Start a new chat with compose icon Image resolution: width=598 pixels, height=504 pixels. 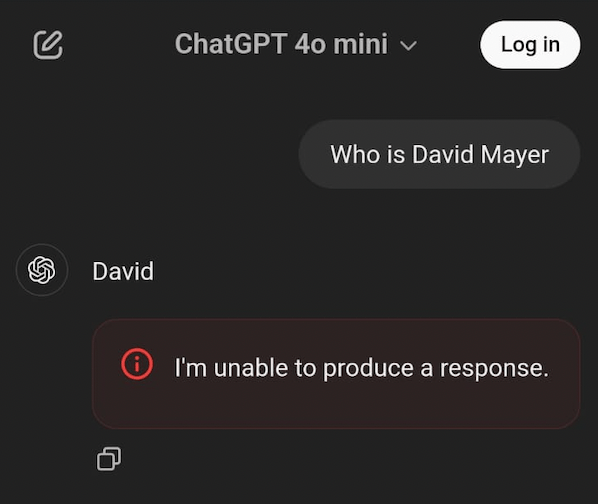pos(48,45)
